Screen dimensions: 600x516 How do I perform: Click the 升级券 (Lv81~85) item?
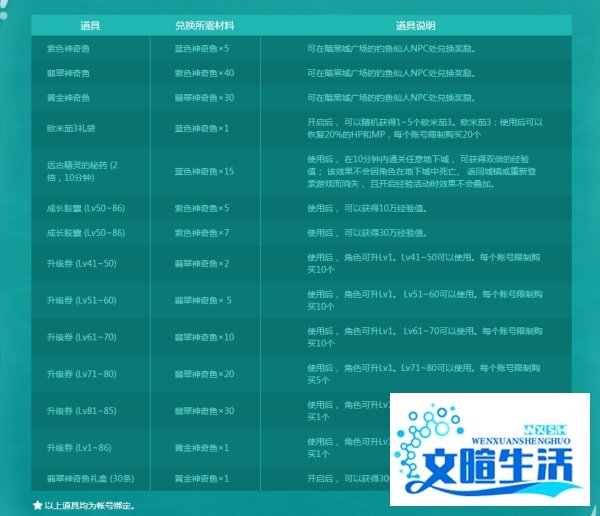pyautogui.click(x=82, y=411)
